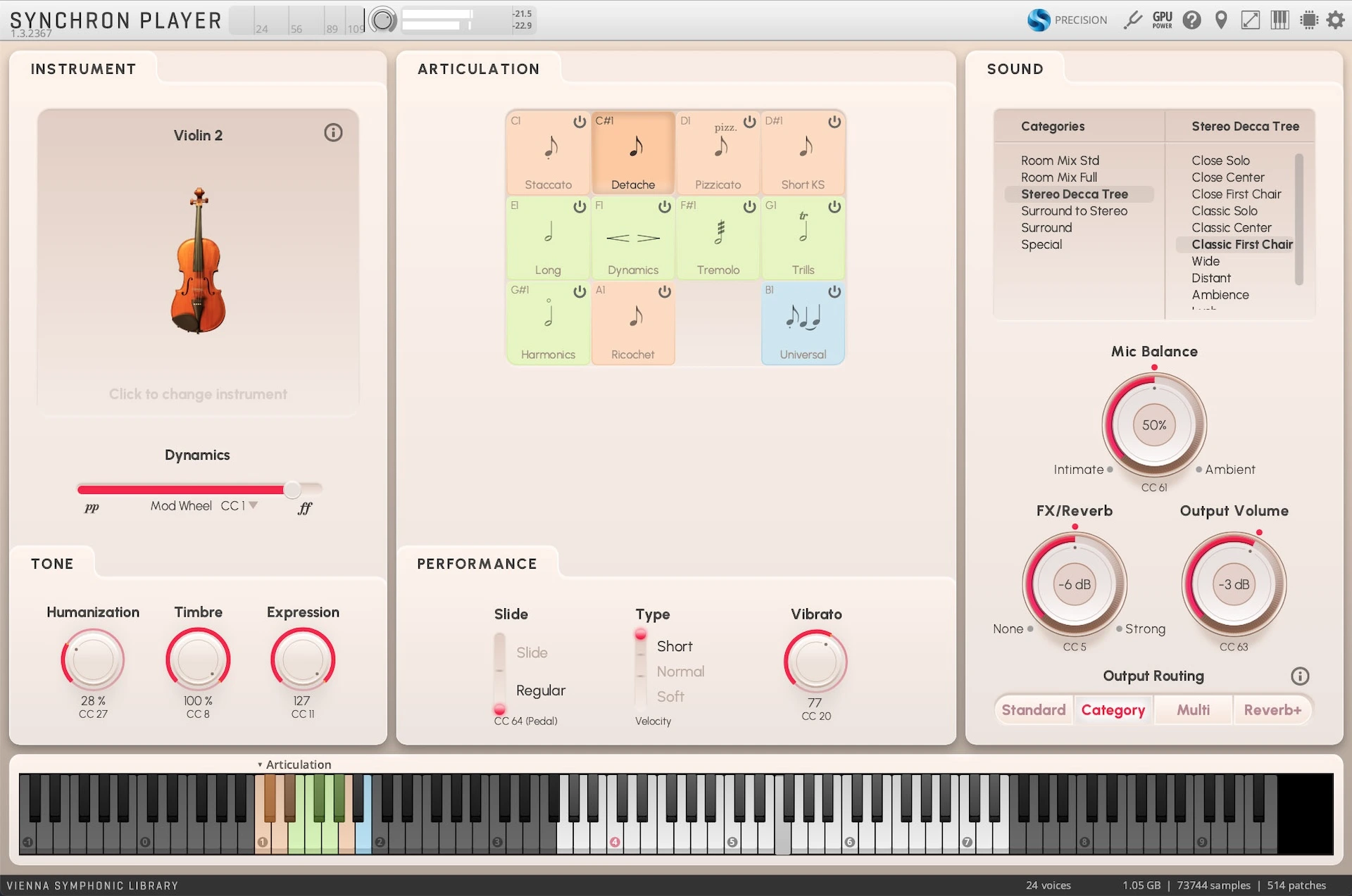Toggle power button on Universal articulation
Image resolution: width=1352 pixels, height=896 pixels.
pos(834,291)
